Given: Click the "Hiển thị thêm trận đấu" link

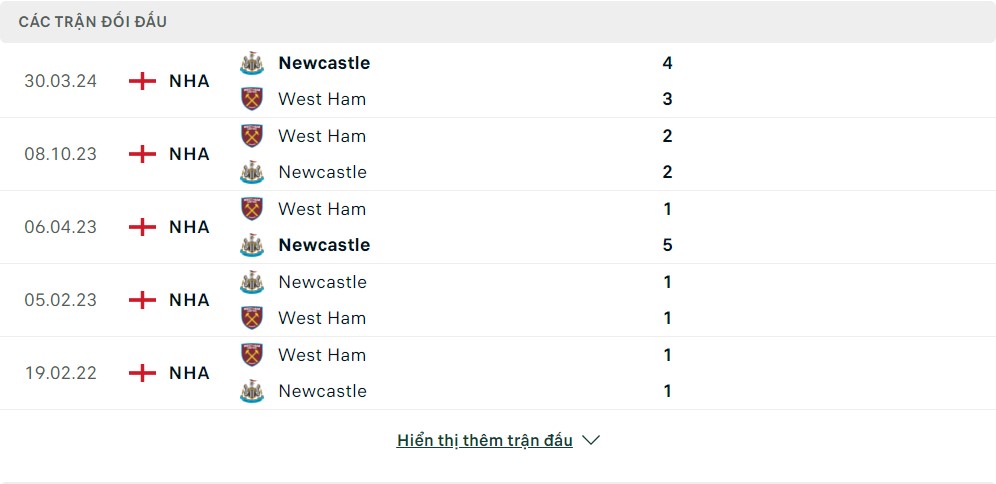Looking at the screenshot, I should click(x=485, y=440).
